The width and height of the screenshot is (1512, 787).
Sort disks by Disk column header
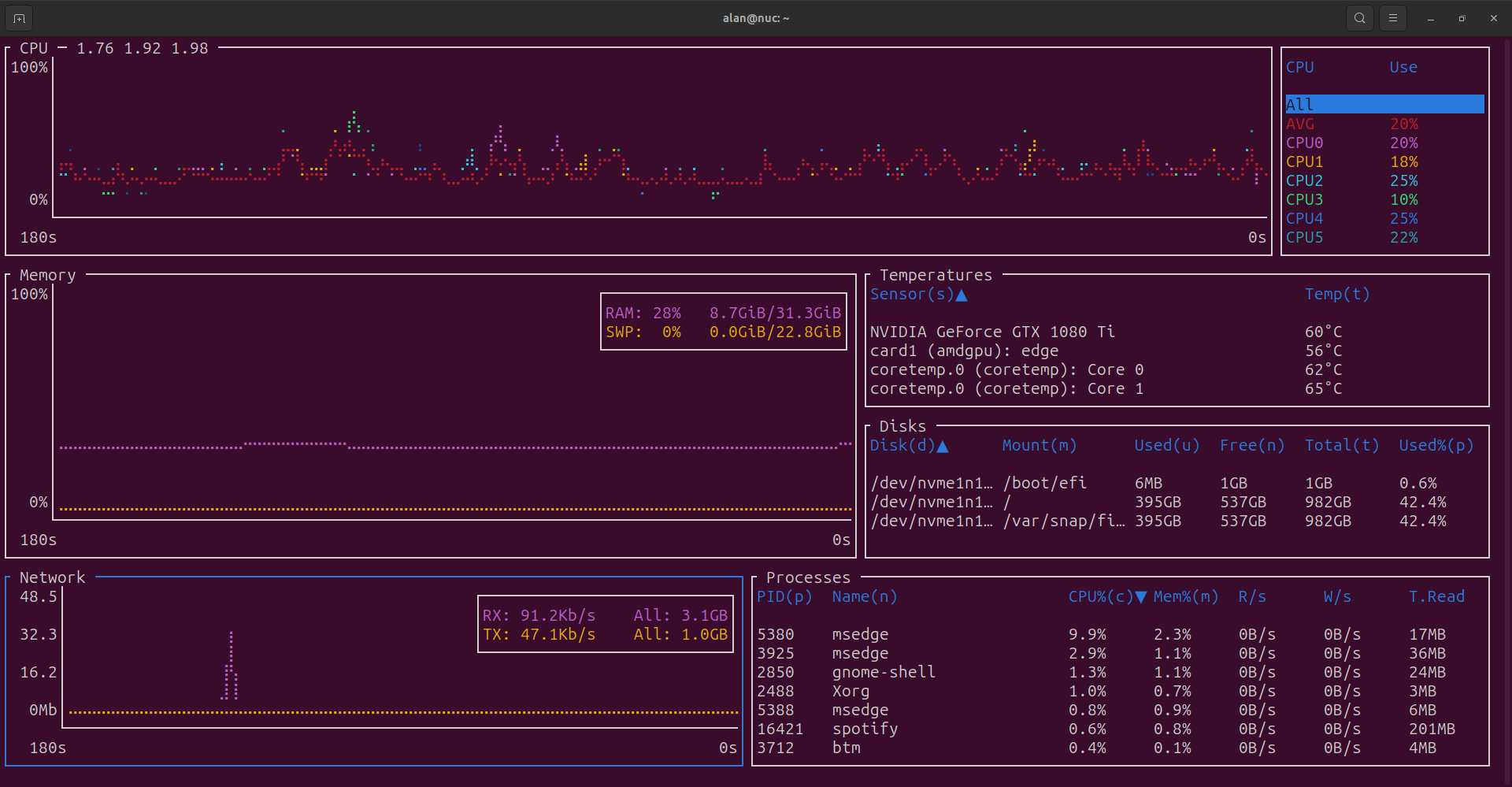[x=908, y=445]
